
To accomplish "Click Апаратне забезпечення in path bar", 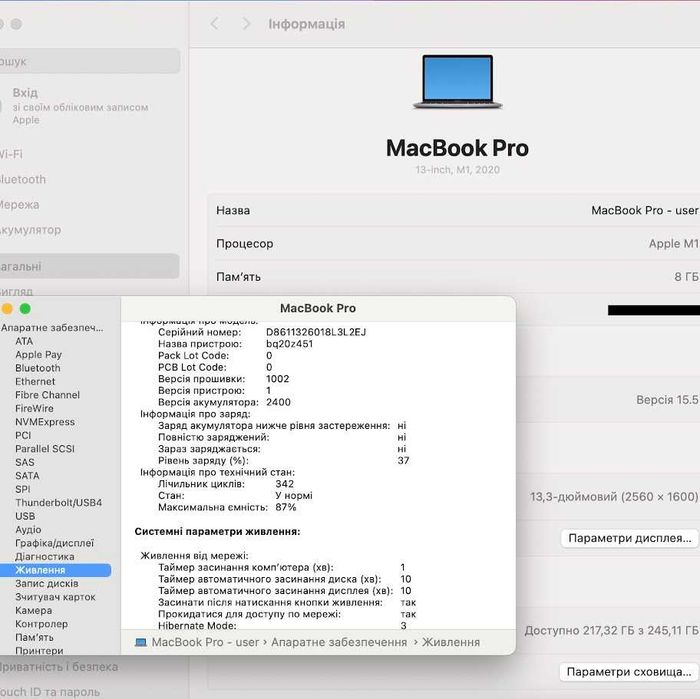I will [339, 642].
